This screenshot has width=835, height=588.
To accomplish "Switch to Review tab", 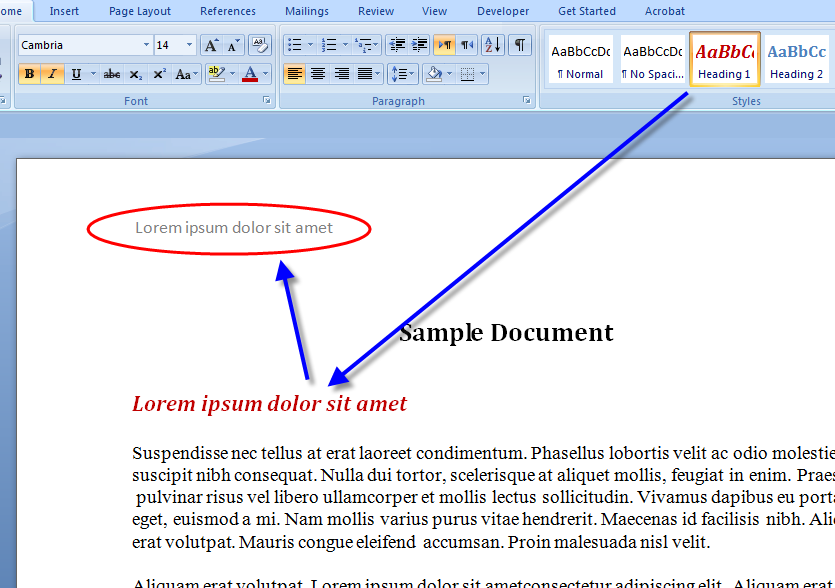I will pyautogui.click(x=376, y=11).
